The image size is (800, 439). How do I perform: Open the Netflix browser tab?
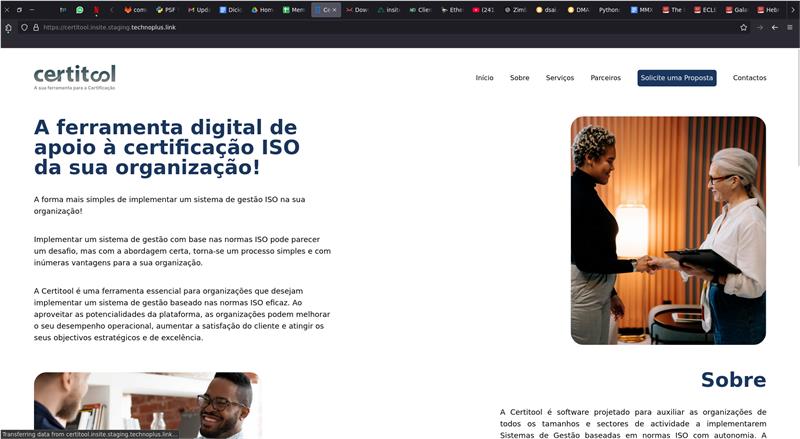point(96,10)
